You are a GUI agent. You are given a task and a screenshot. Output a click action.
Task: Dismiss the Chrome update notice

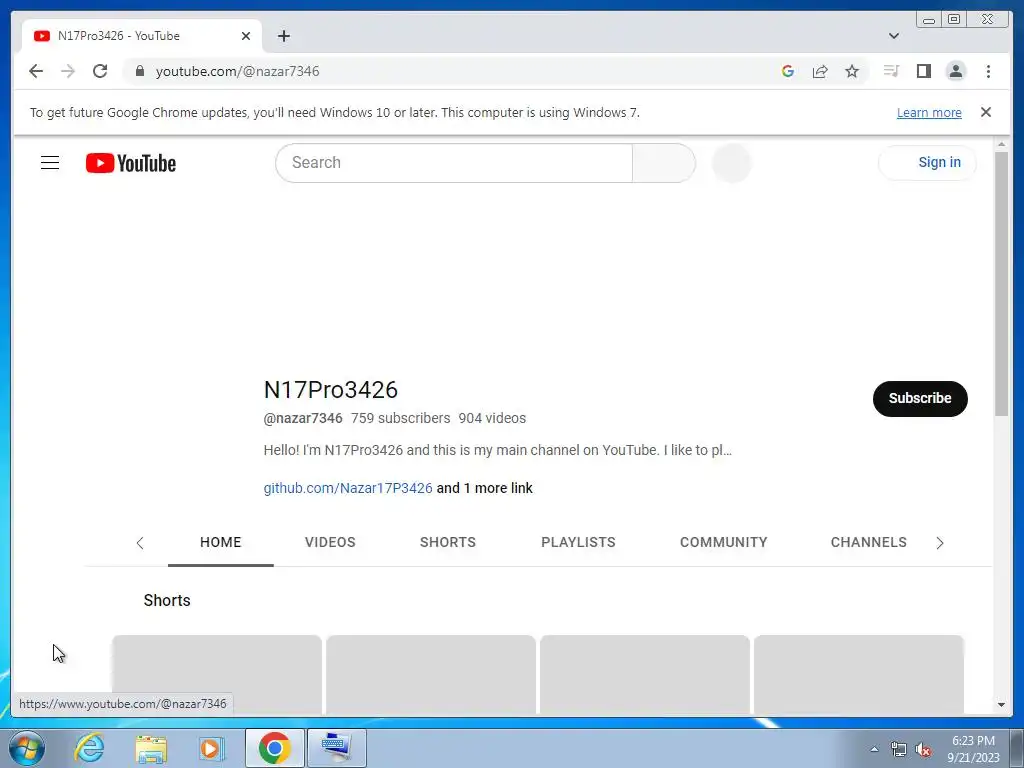point(985,112)
